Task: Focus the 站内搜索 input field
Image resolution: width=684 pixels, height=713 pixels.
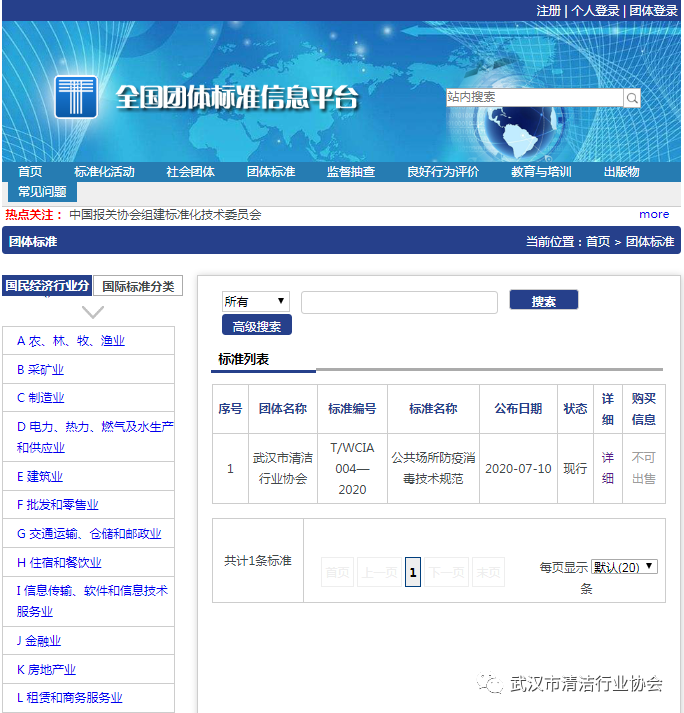Action: coord(534,97)
